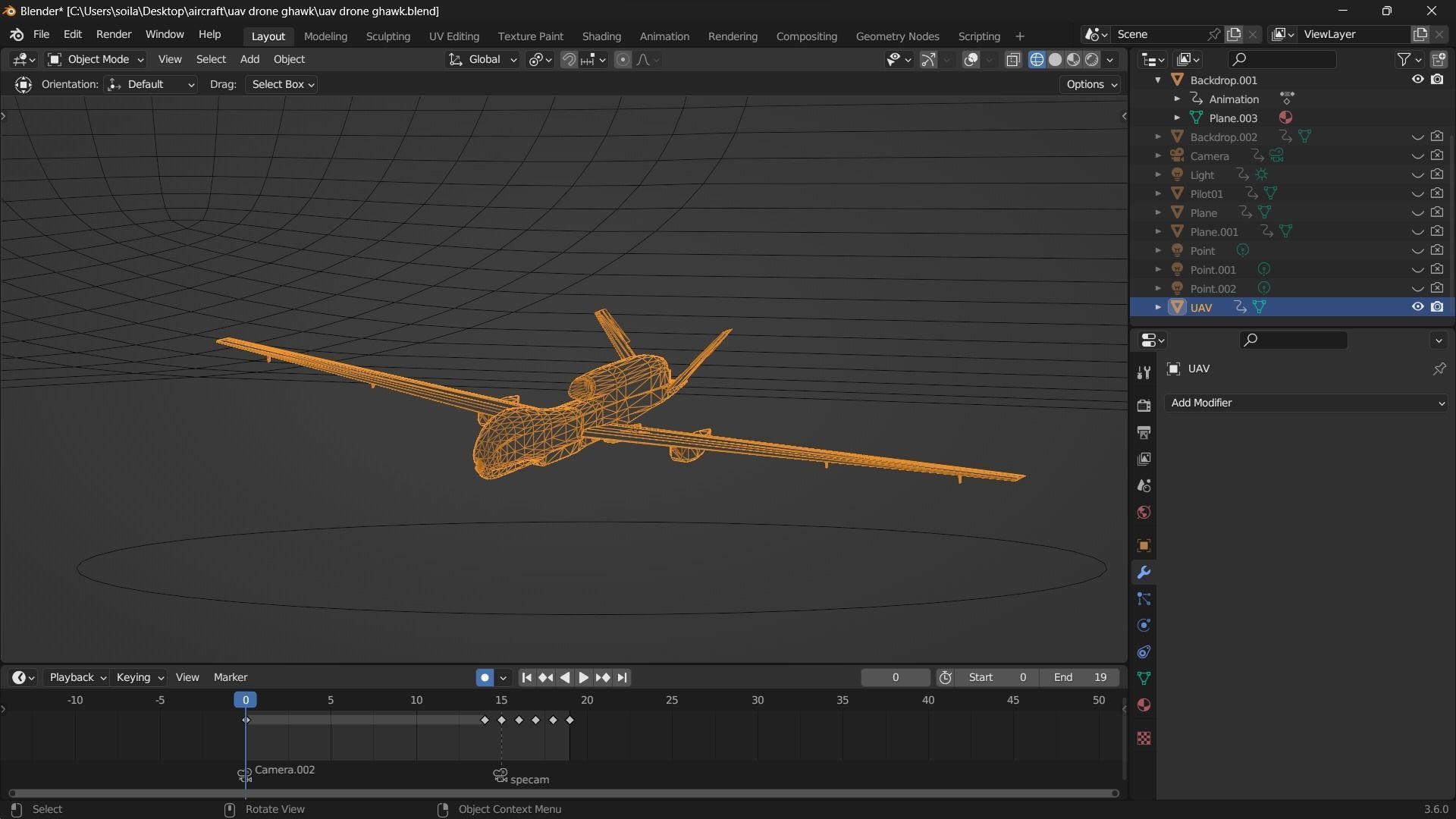Screen dimensions: 1456x819
Task: Open the Material properties tab icon
Action: point(1144,705)
